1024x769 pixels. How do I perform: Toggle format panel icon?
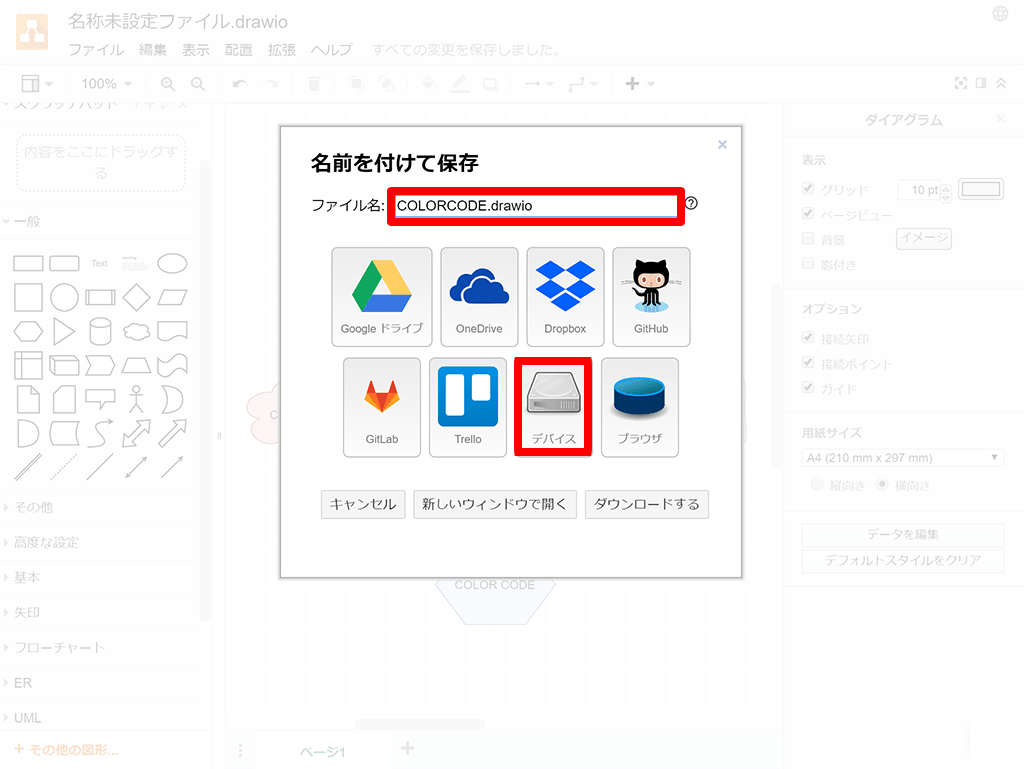pyautogui.click(x=981, y=83)
